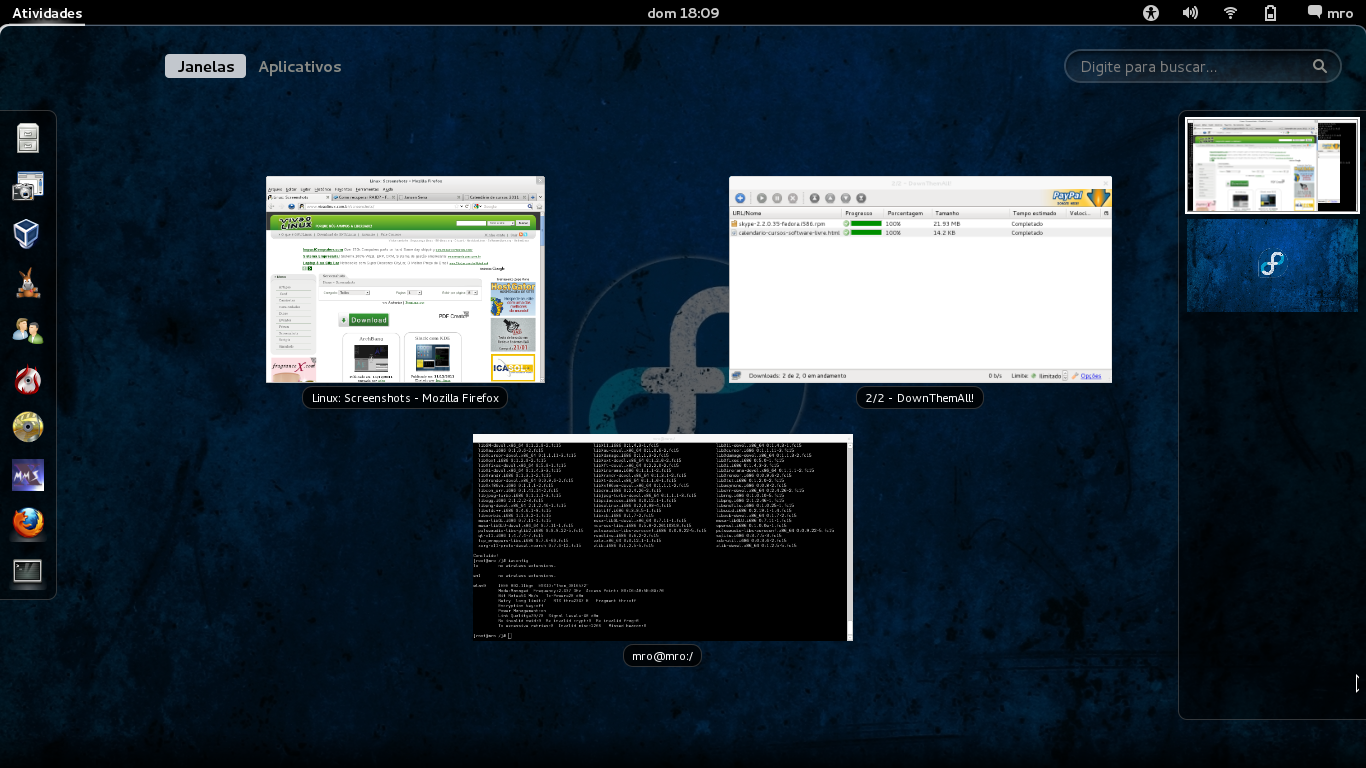The image size is (1366, 768).
Task: Open the golden disc burner icon
Action: [28, 427]
